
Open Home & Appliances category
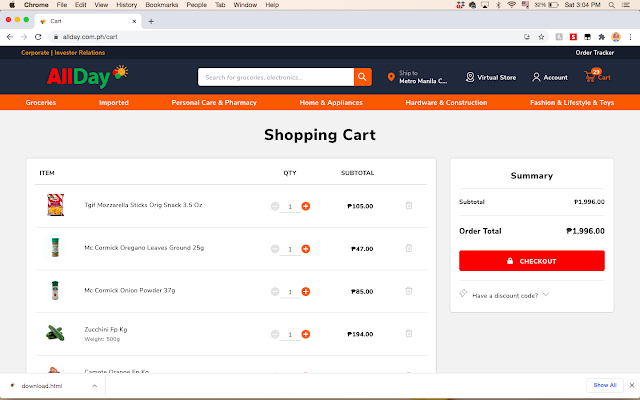331,102
